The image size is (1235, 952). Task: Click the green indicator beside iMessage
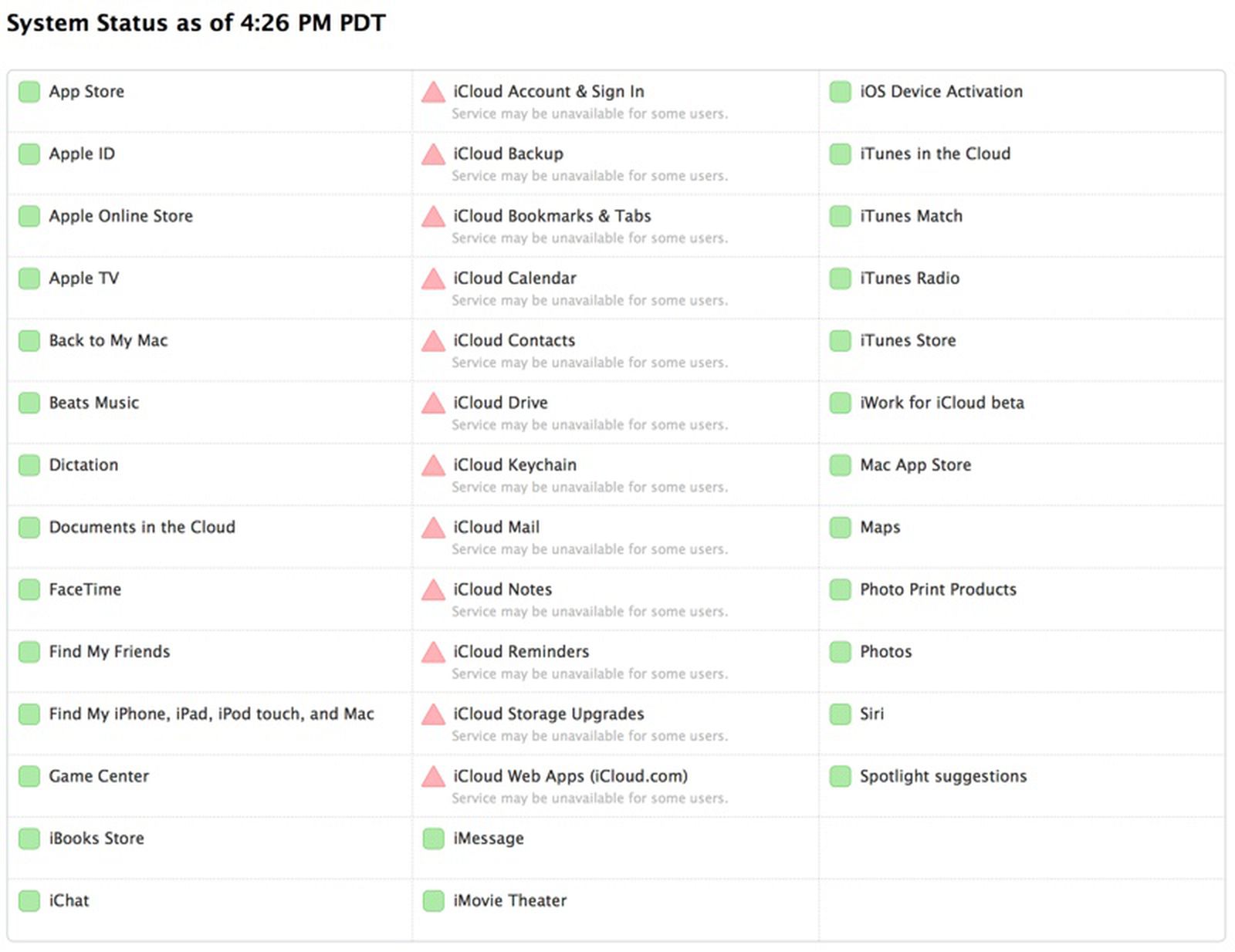click(433, 839)
